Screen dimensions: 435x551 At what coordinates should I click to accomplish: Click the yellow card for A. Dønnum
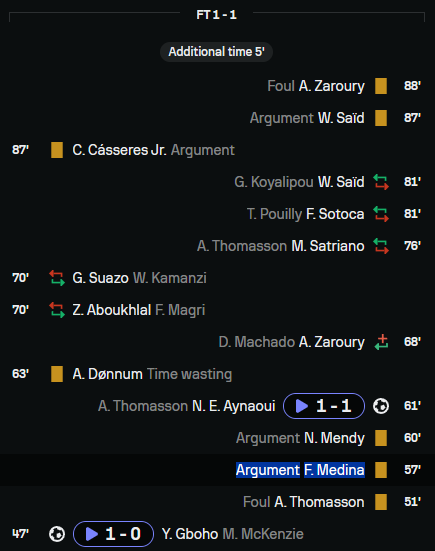pyautogui.click(x=57, y=374)
